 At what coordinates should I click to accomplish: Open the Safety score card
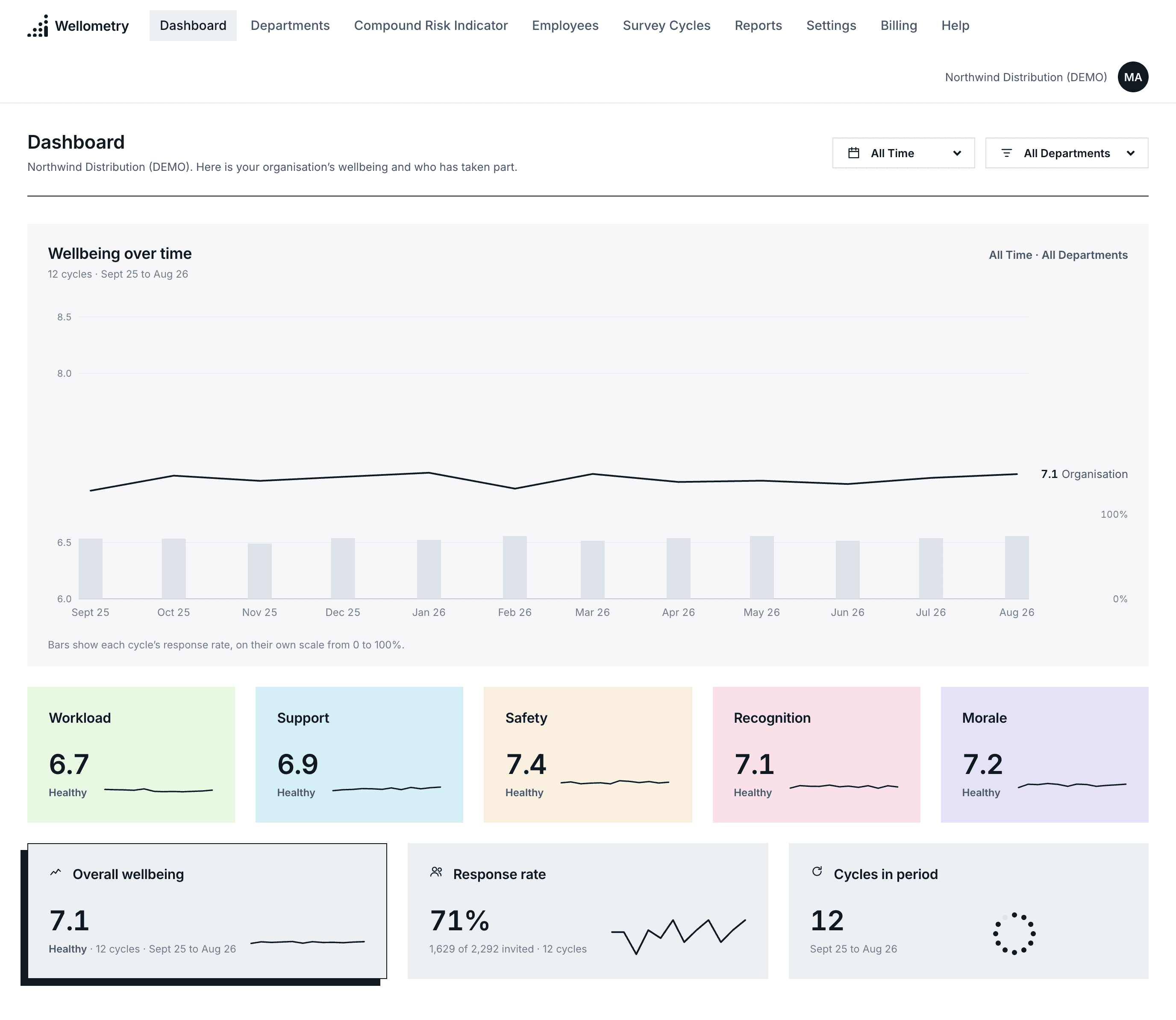[588, 755]
